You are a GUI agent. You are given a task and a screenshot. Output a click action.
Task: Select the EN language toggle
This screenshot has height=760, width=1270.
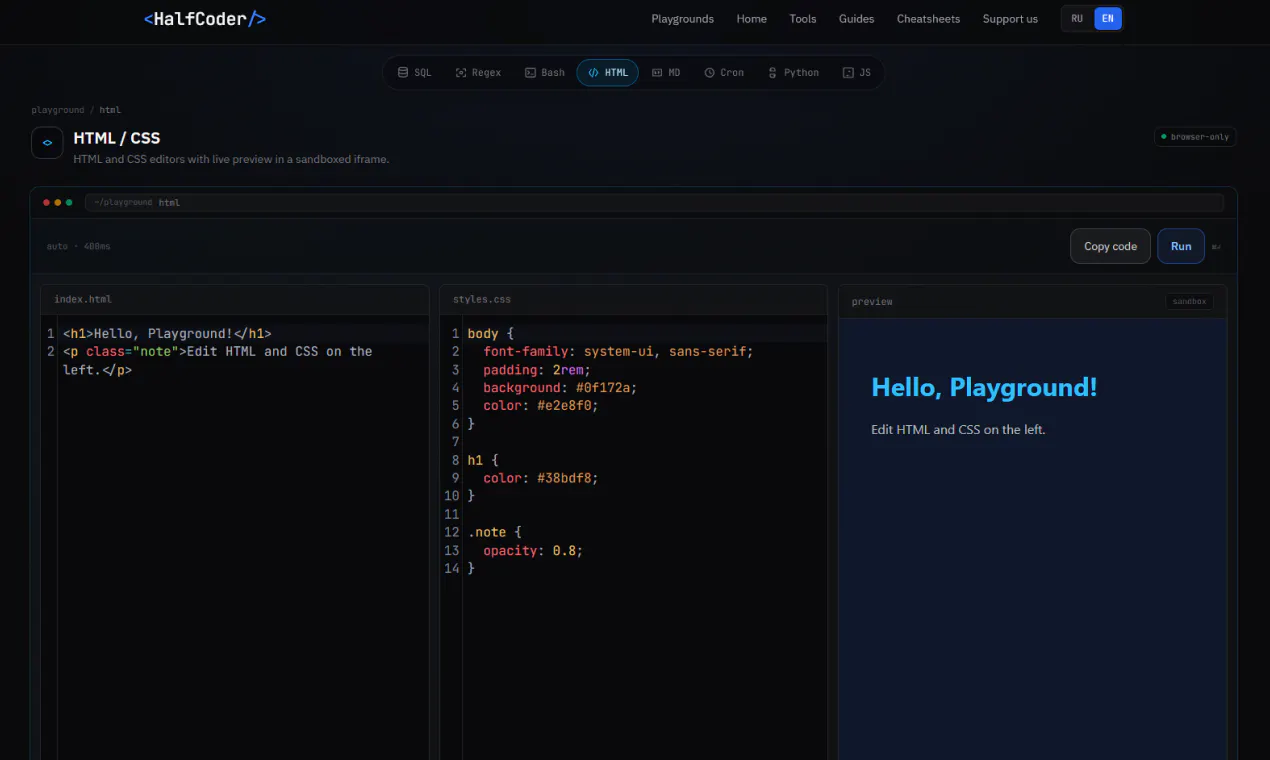click(1107, 19)
